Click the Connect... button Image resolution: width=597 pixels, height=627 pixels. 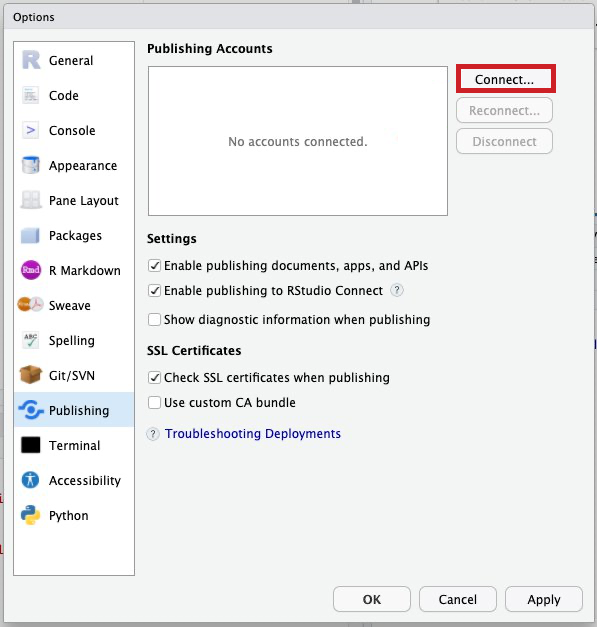[505, 79]
